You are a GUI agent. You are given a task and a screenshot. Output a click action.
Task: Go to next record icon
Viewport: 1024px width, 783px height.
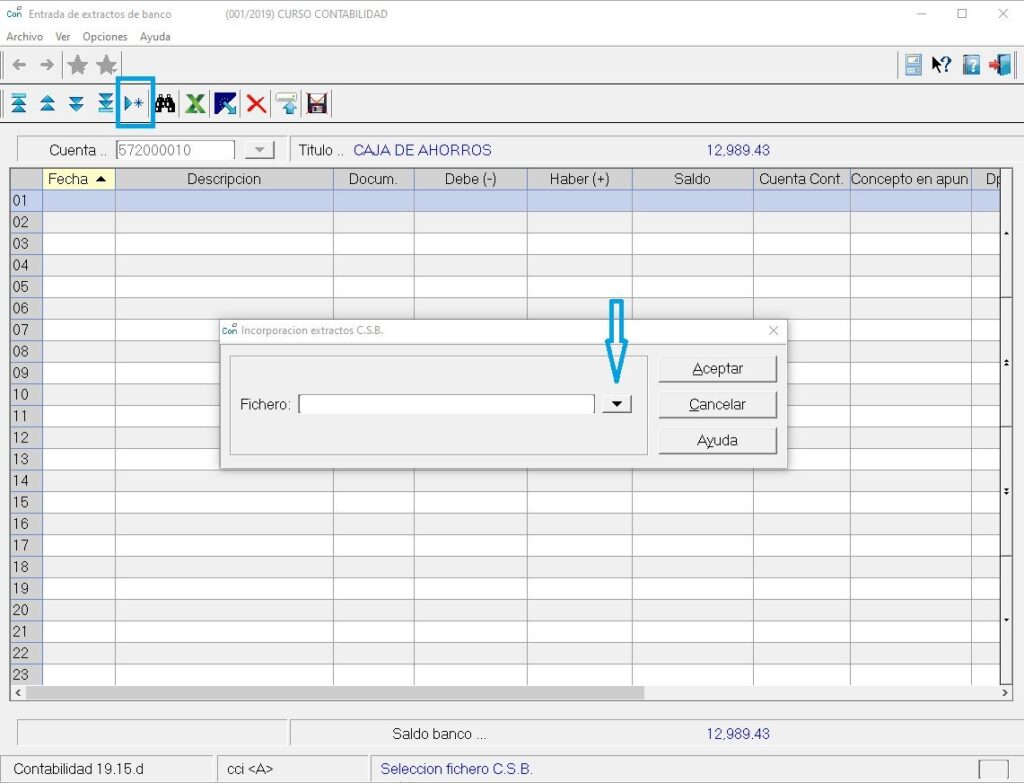pos(76,103)
